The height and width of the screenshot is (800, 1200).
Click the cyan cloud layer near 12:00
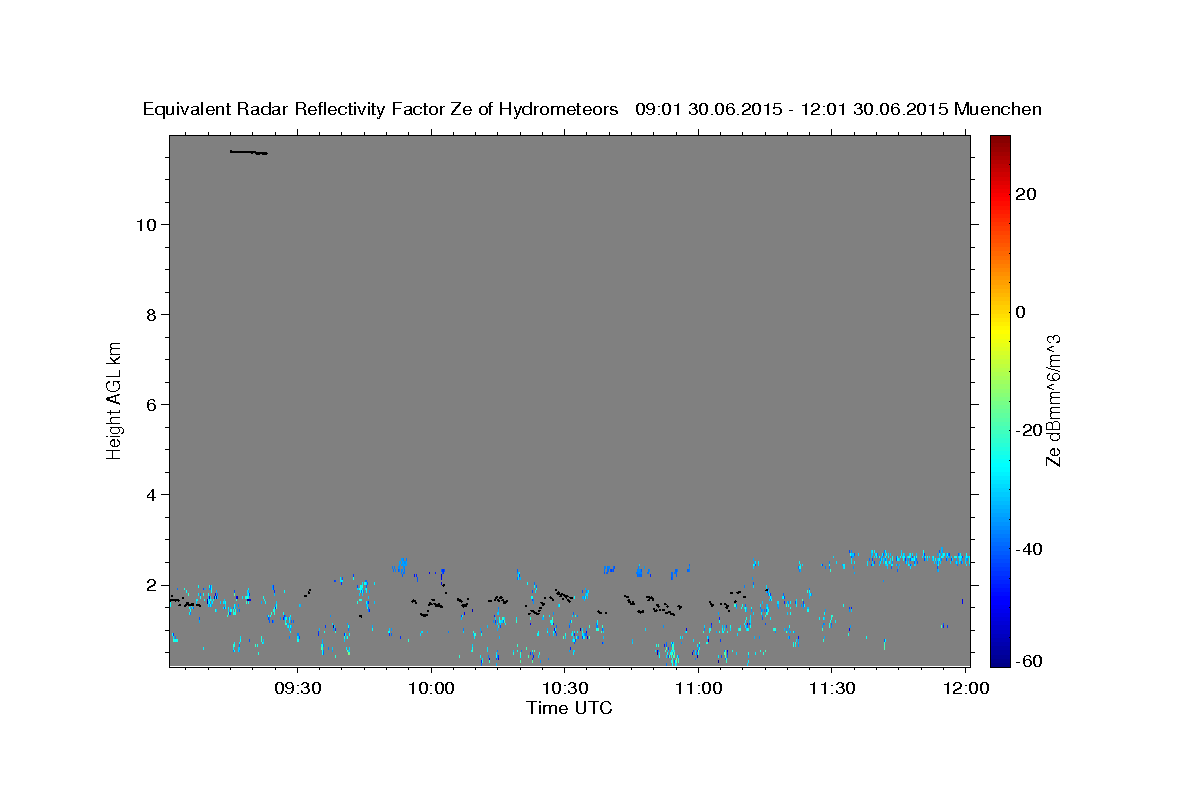[x=918, y=558]
